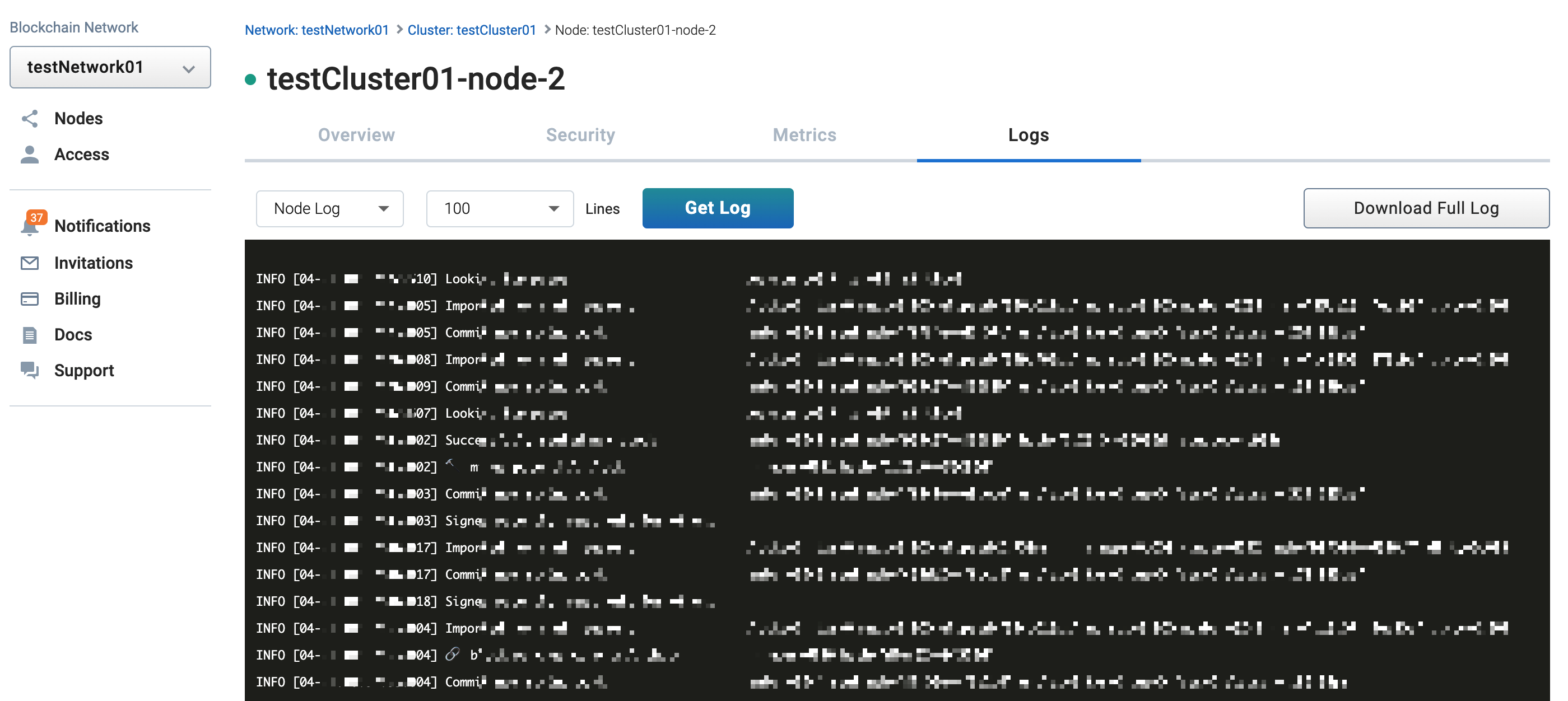This screenshot has width=1568, height=701.
Task: Click the Blockchain Network label
Action: pos(73,27)
